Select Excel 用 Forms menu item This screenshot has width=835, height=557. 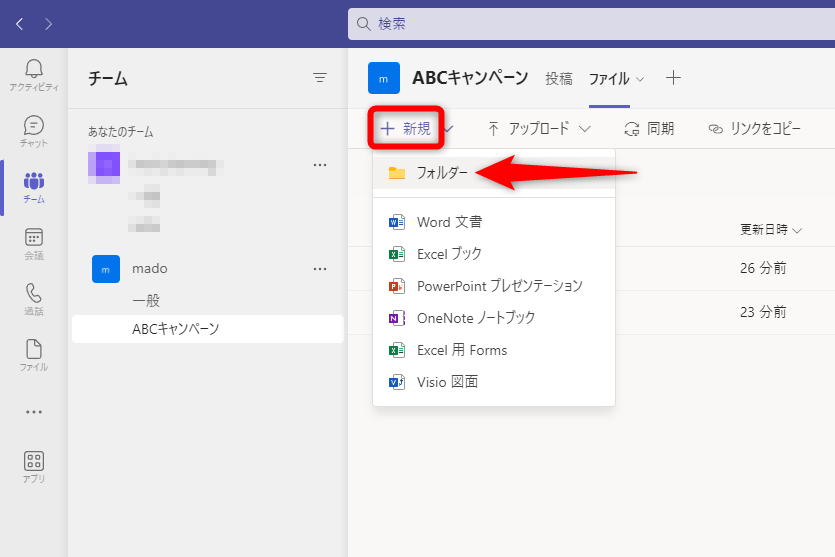coord(494,350)
